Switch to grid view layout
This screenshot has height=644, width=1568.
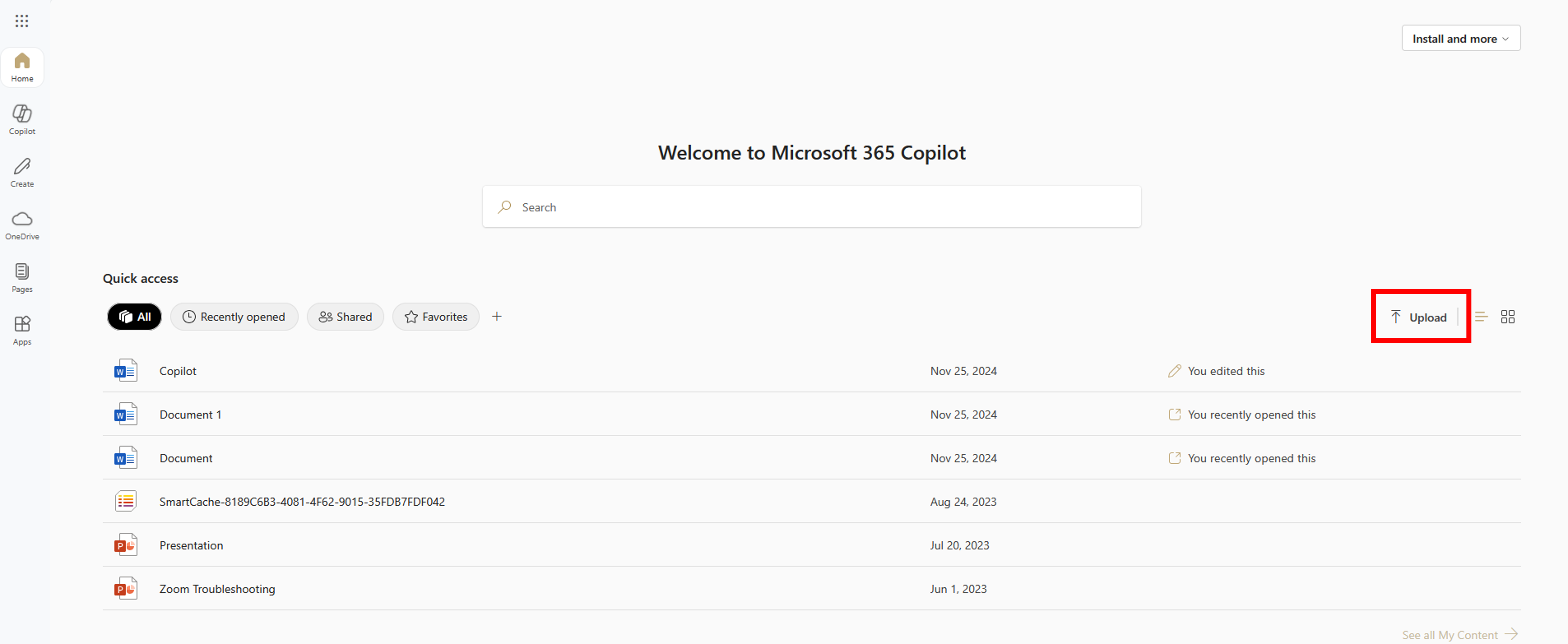pyautogui.click(x=1509, y=316)
